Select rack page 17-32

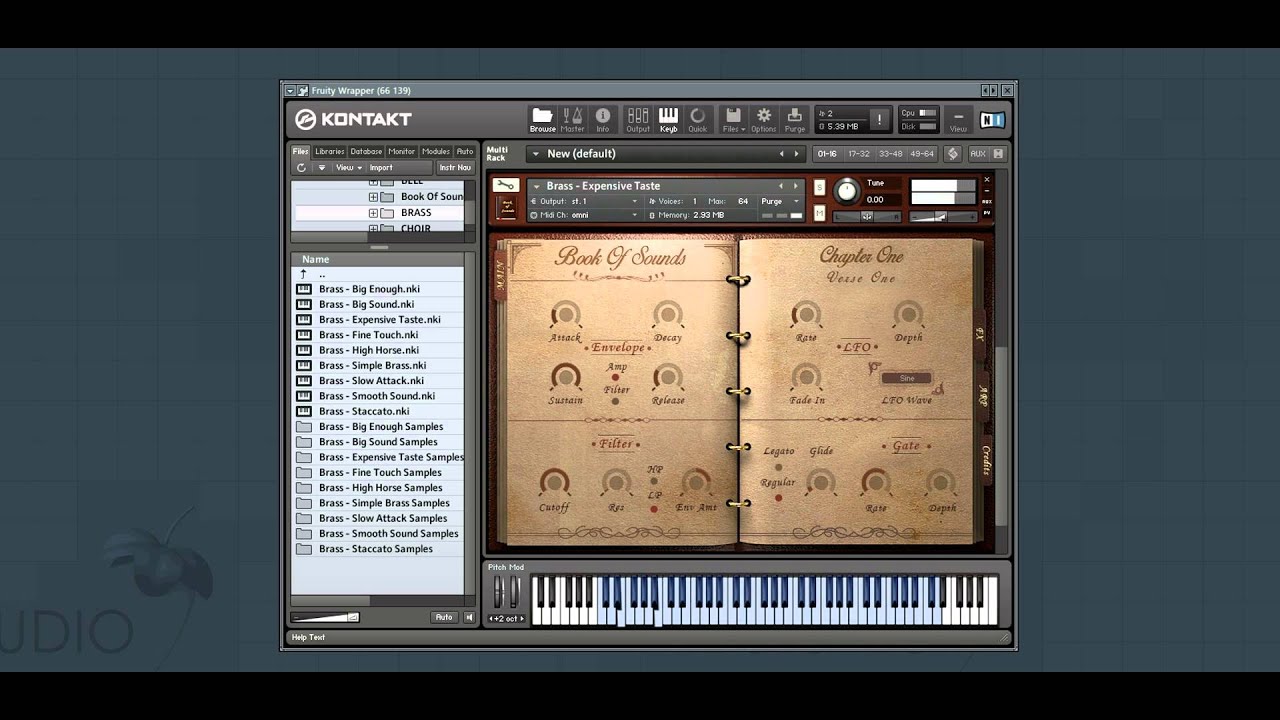858,154
